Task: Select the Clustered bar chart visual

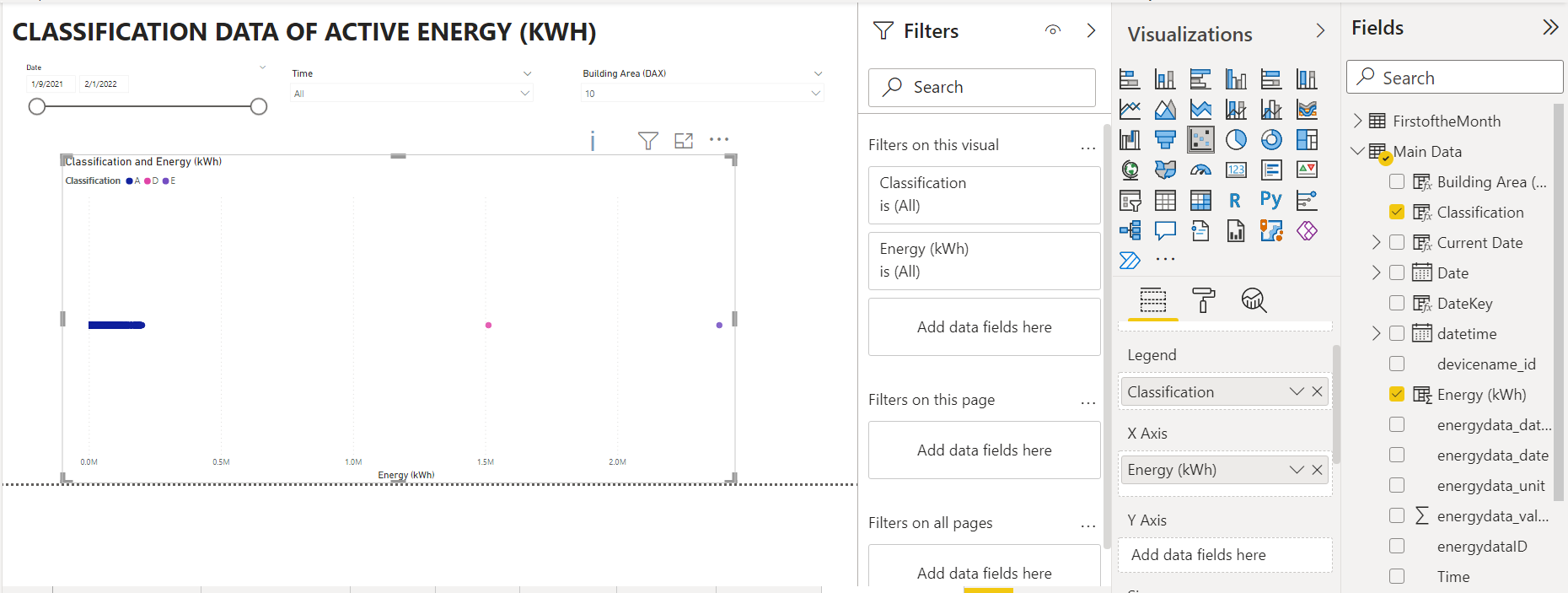Action: (x=1200, y=79)
